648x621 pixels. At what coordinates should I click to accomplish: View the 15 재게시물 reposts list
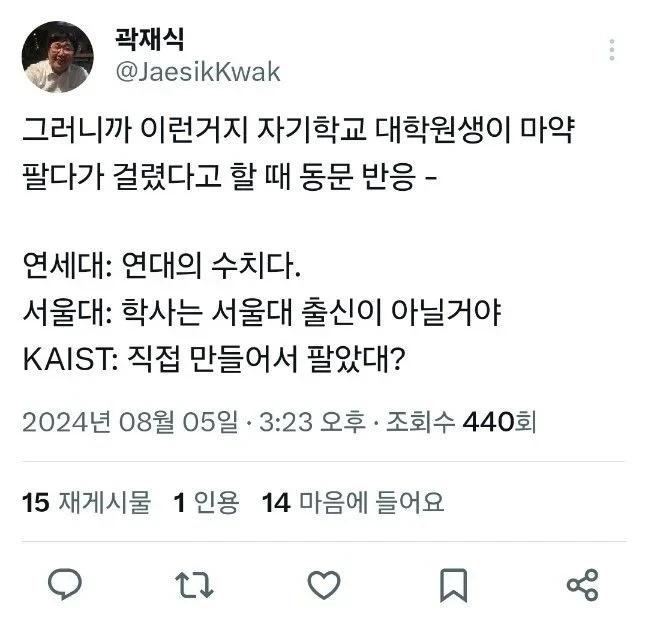coord(87,502)
